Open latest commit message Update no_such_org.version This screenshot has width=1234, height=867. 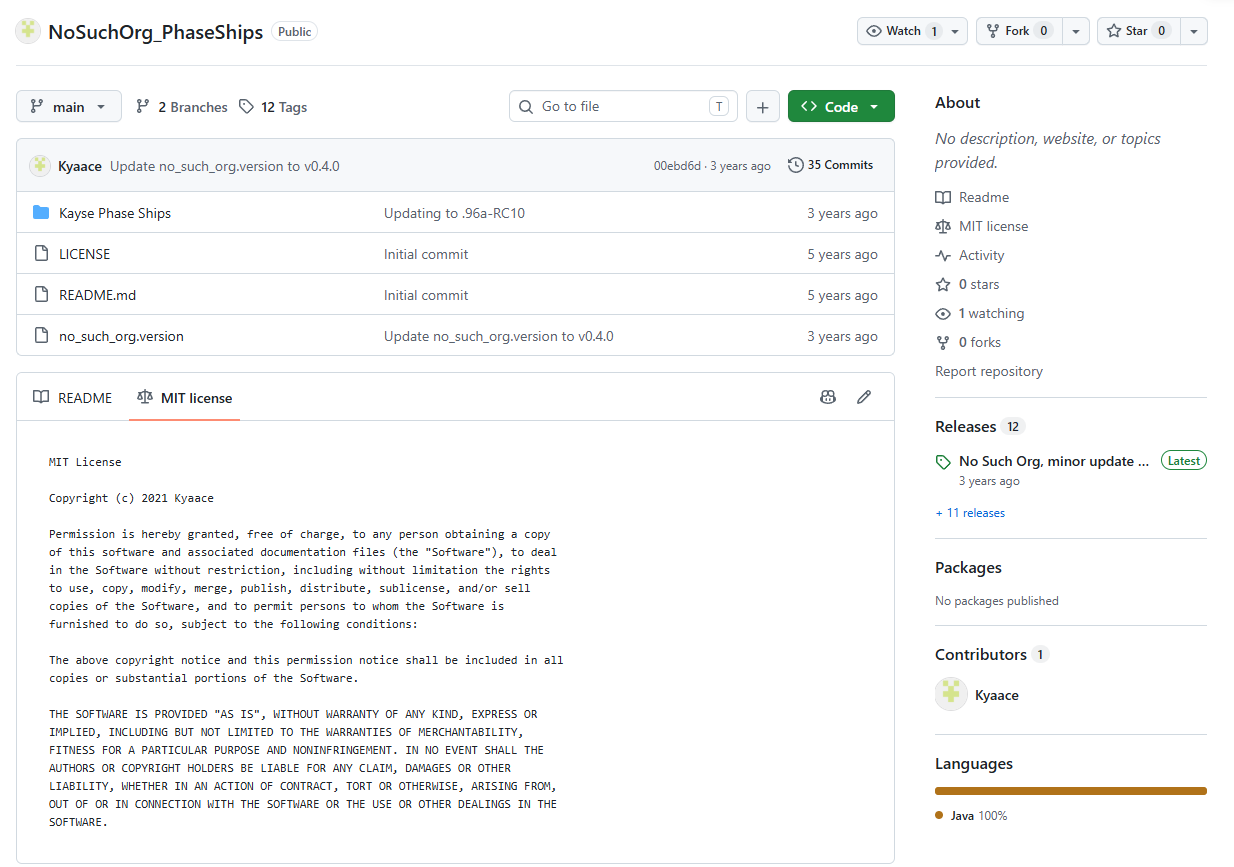click(x=225, y=166)
